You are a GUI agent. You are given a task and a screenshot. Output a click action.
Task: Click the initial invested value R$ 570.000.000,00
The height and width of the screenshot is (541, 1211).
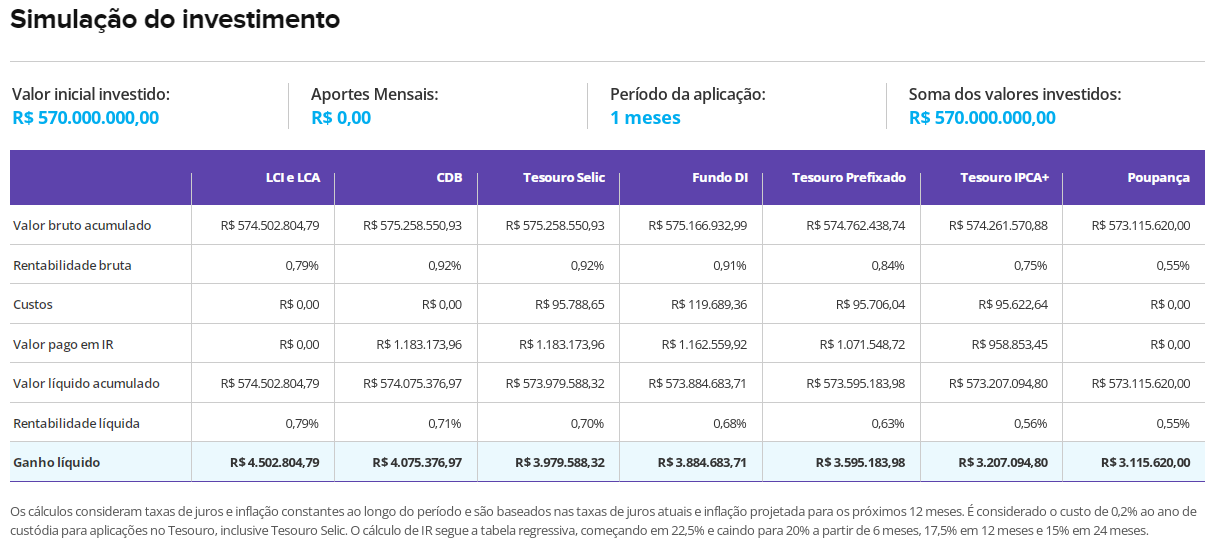pos(85,118)
